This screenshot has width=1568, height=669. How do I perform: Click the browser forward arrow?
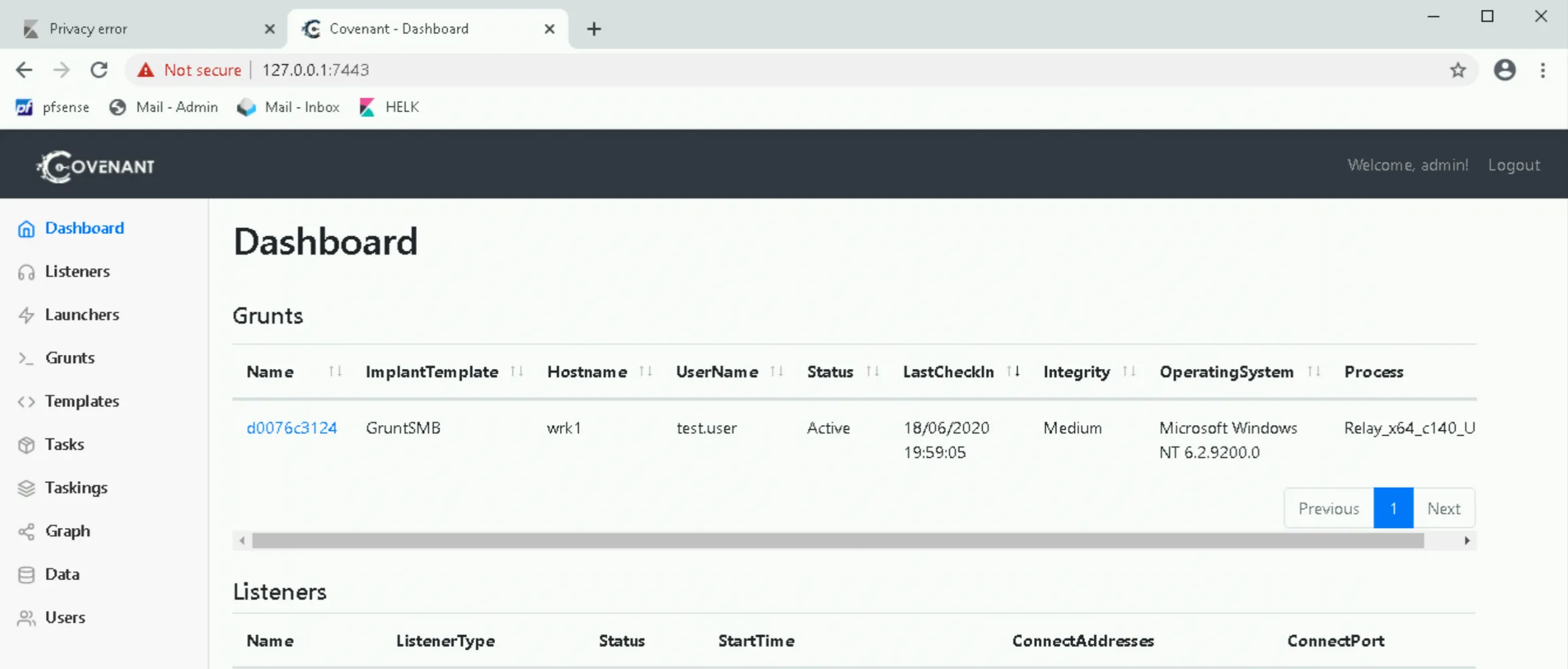click(61, 70)
